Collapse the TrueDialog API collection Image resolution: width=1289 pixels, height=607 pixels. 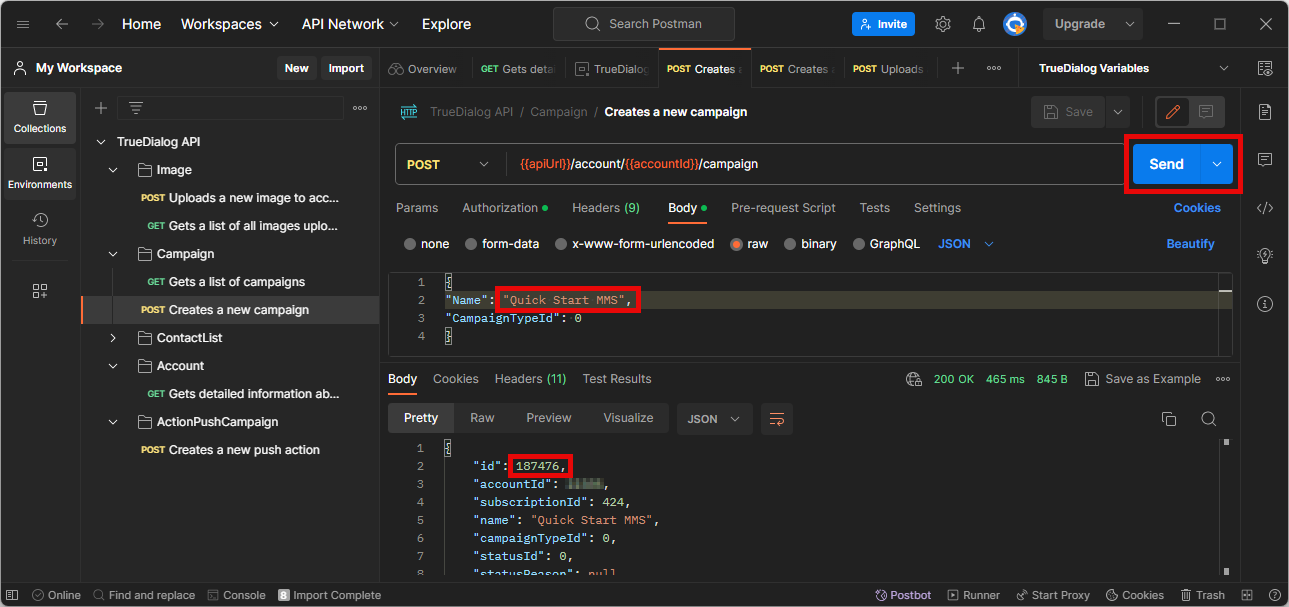point(101,142)
